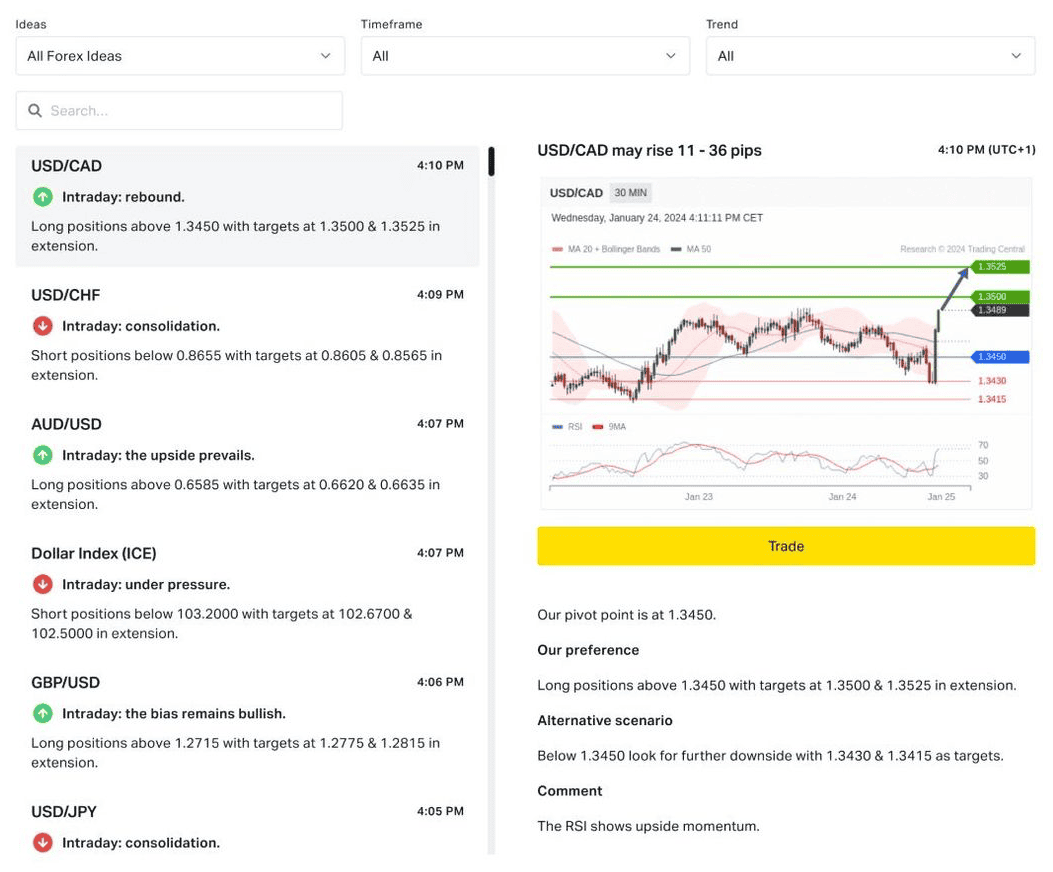Open the USD/CAD chart image
Screen dimensions: 1053x872
click(x=786, y=343)
